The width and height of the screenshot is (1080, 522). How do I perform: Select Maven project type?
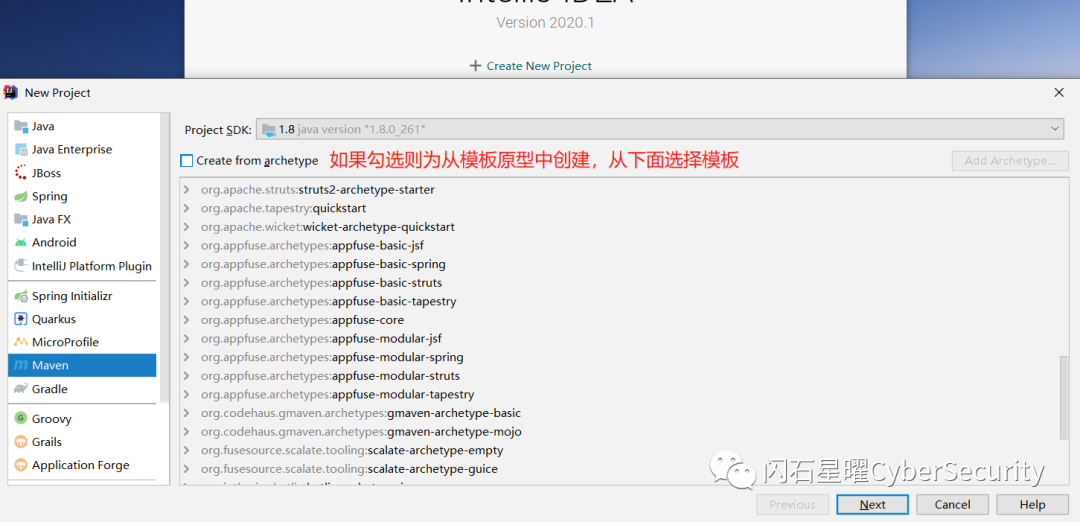82,366
